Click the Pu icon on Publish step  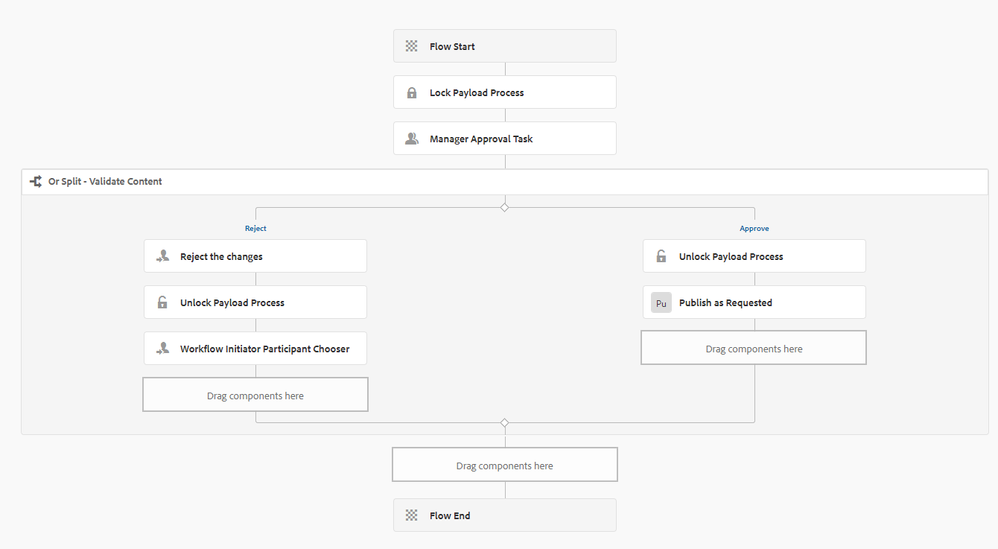point(661,303)
